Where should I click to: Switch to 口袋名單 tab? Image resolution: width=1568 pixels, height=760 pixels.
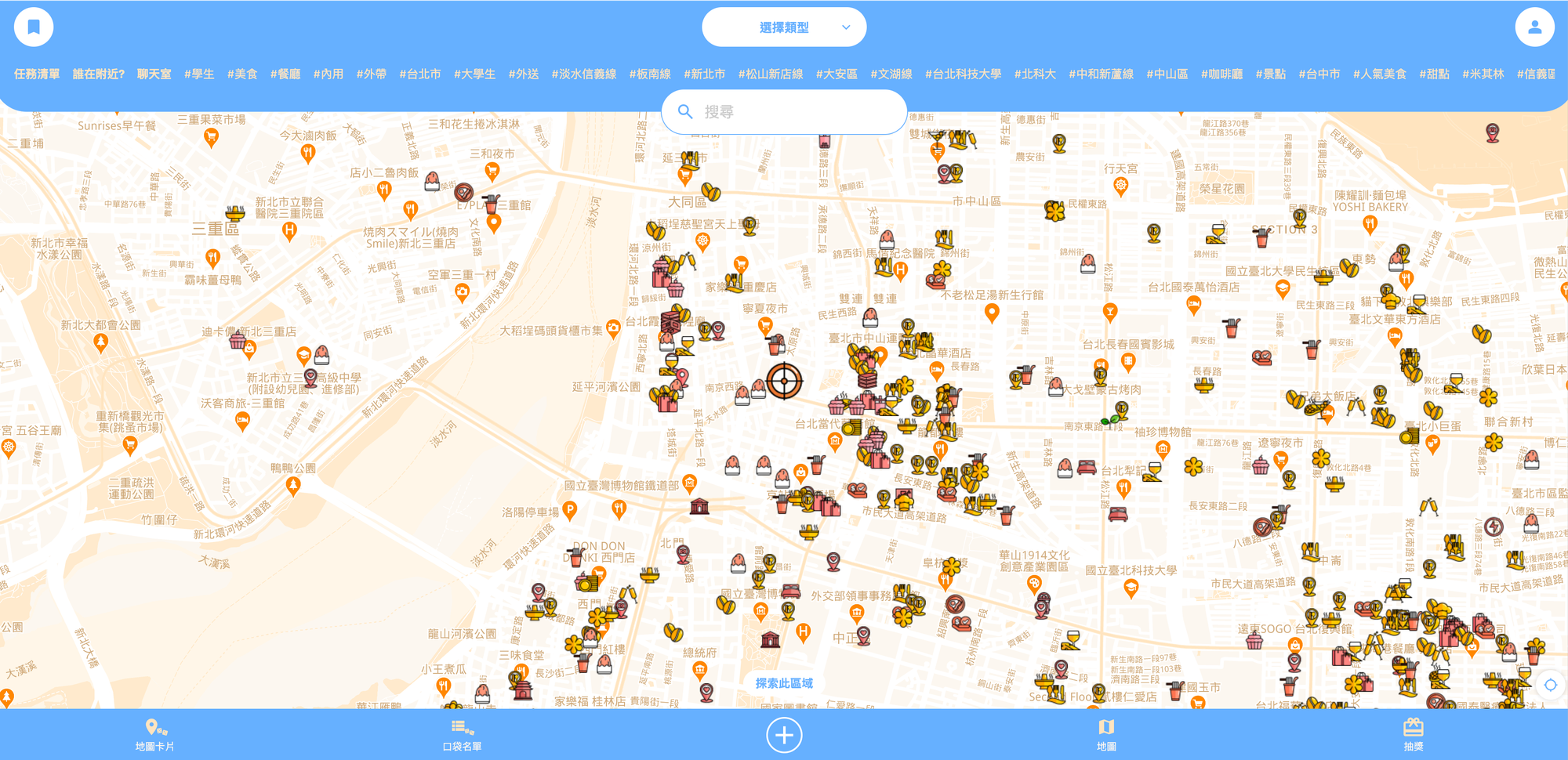click(463, 735)
